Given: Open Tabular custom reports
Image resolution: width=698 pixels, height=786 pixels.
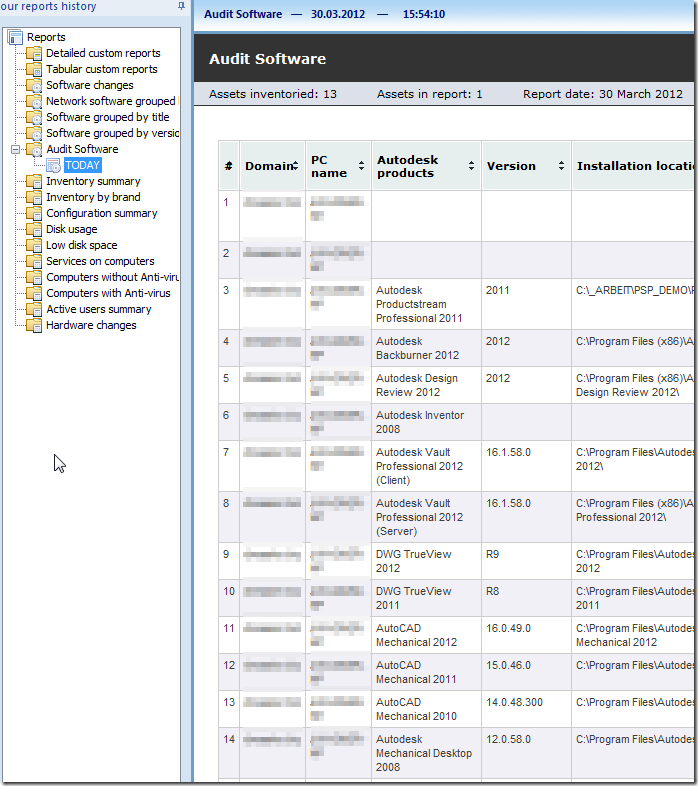Looking at the screenshot, I should pos(102,69).
